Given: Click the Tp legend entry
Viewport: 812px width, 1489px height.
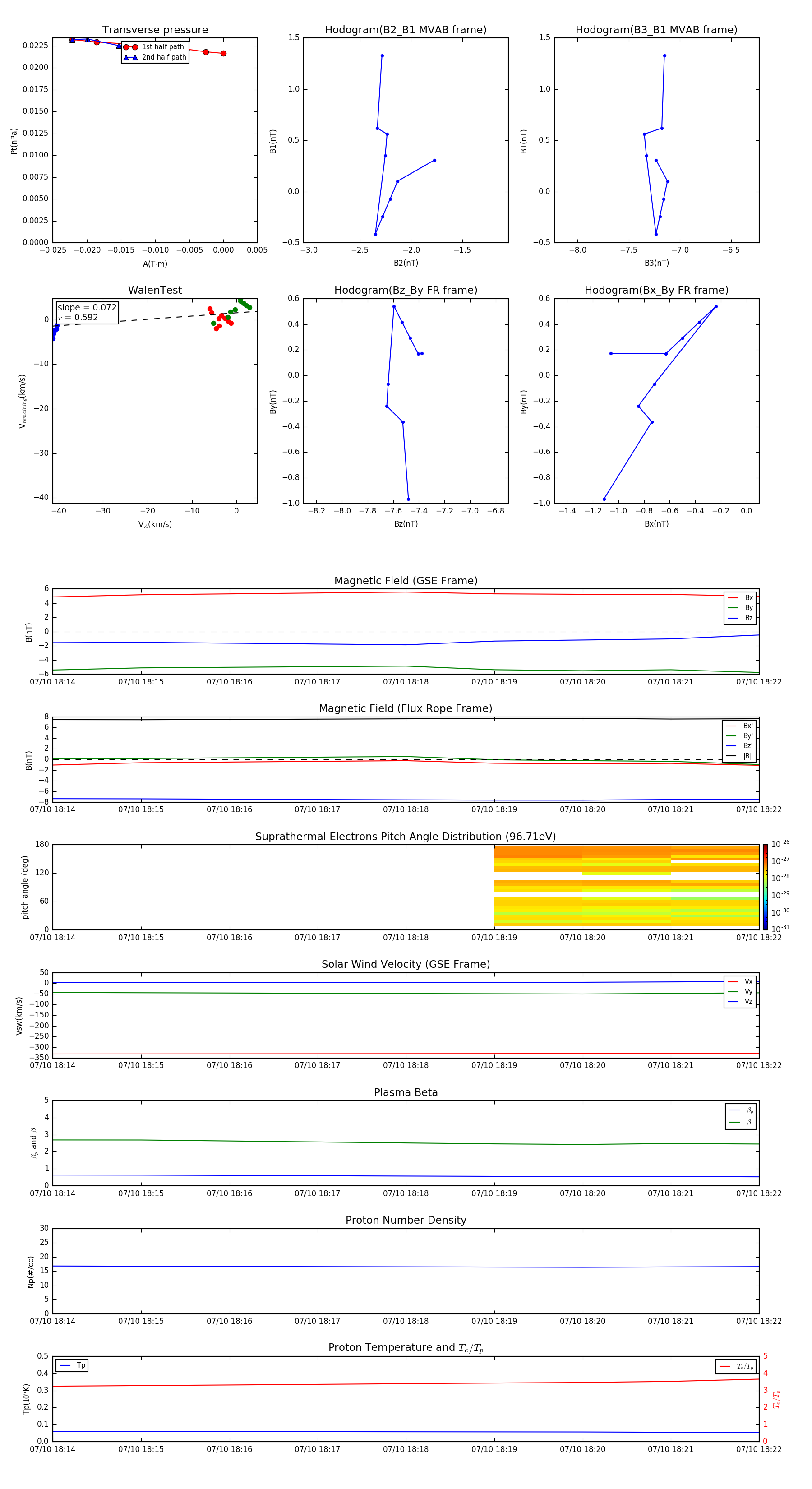Looking at the screenshot, I should point(72,1366).
